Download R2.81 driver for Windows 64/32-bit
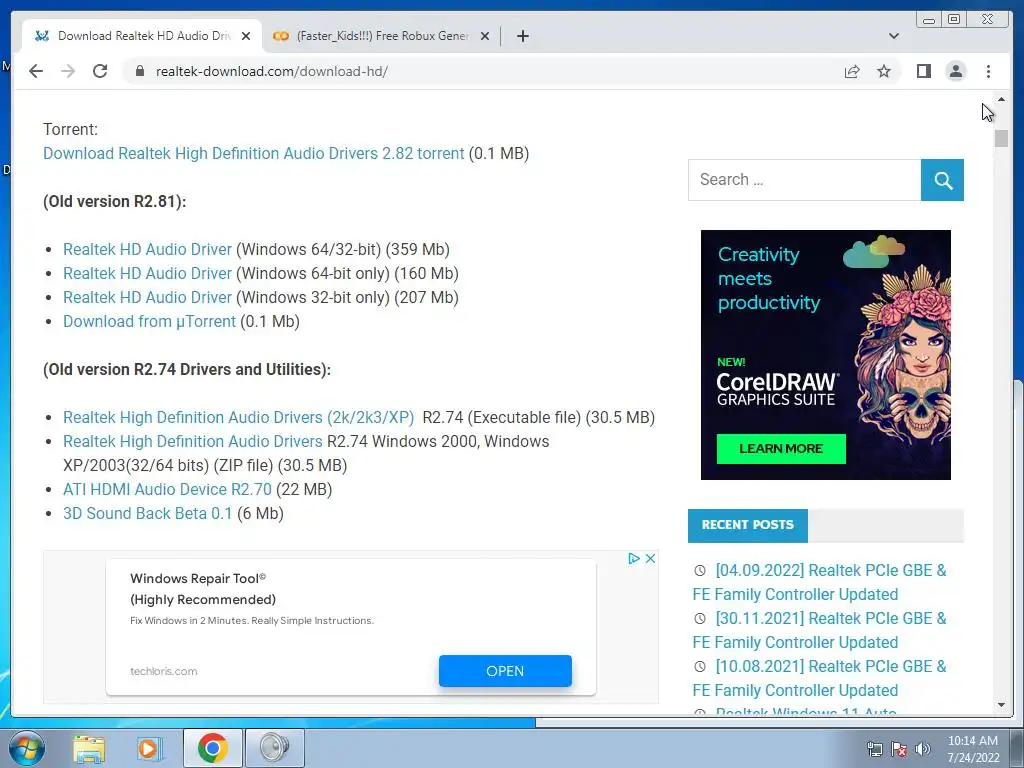 point(147,249)
